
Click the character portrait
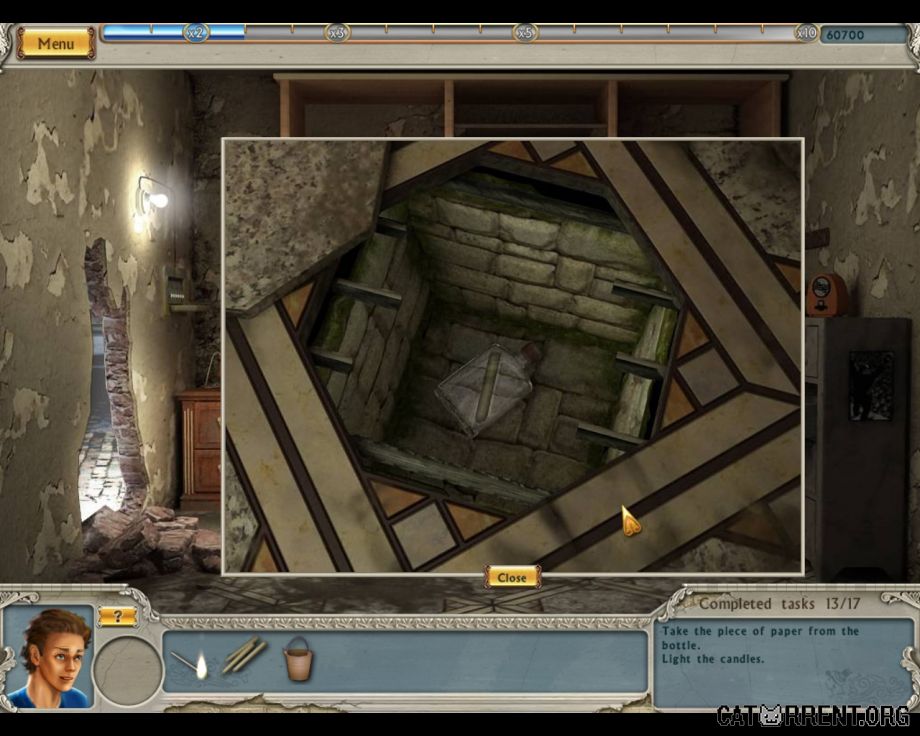click(48, 657)
